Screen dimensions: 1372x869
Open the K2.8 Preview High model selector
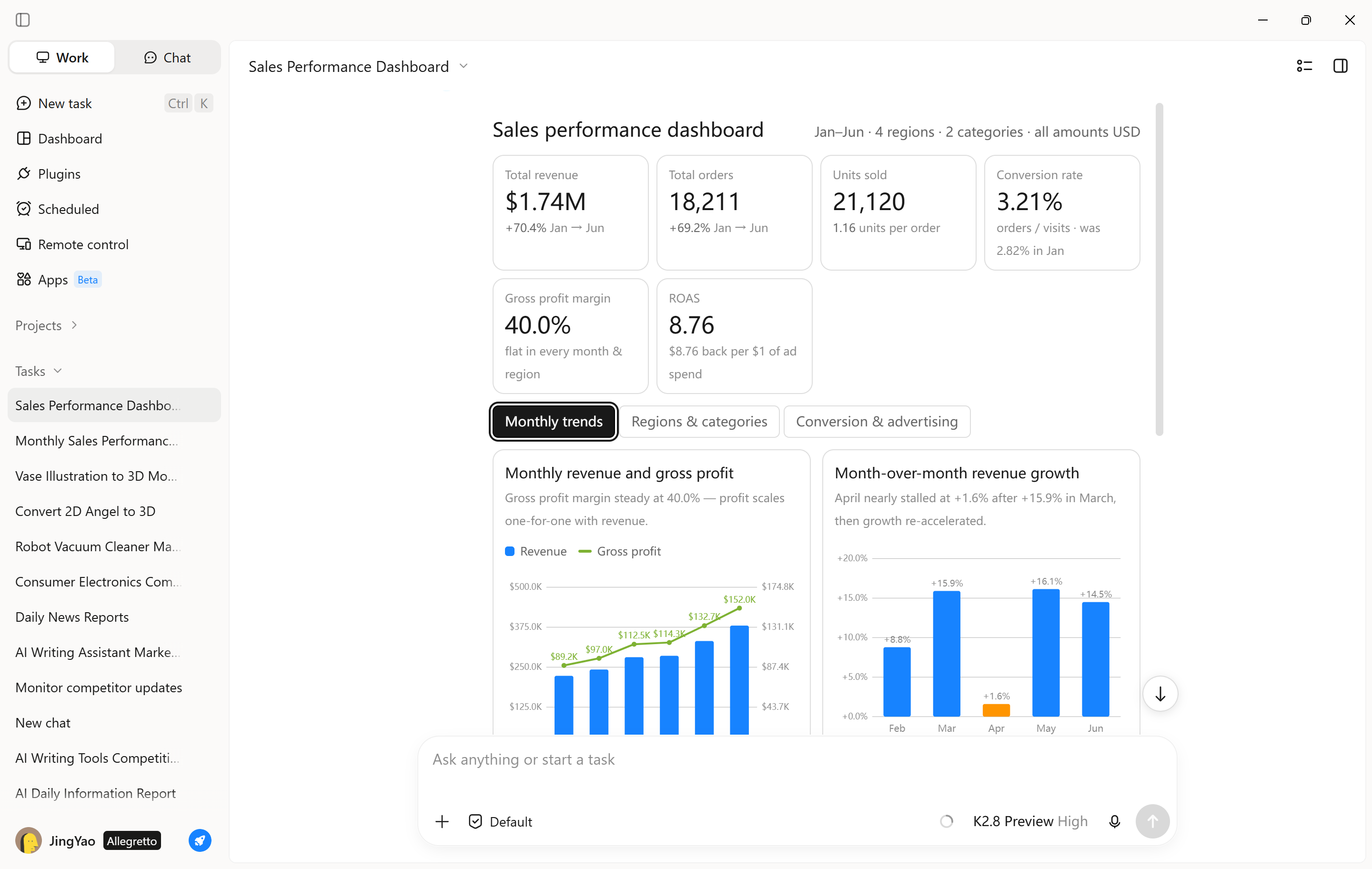[x=1030, y=821]
